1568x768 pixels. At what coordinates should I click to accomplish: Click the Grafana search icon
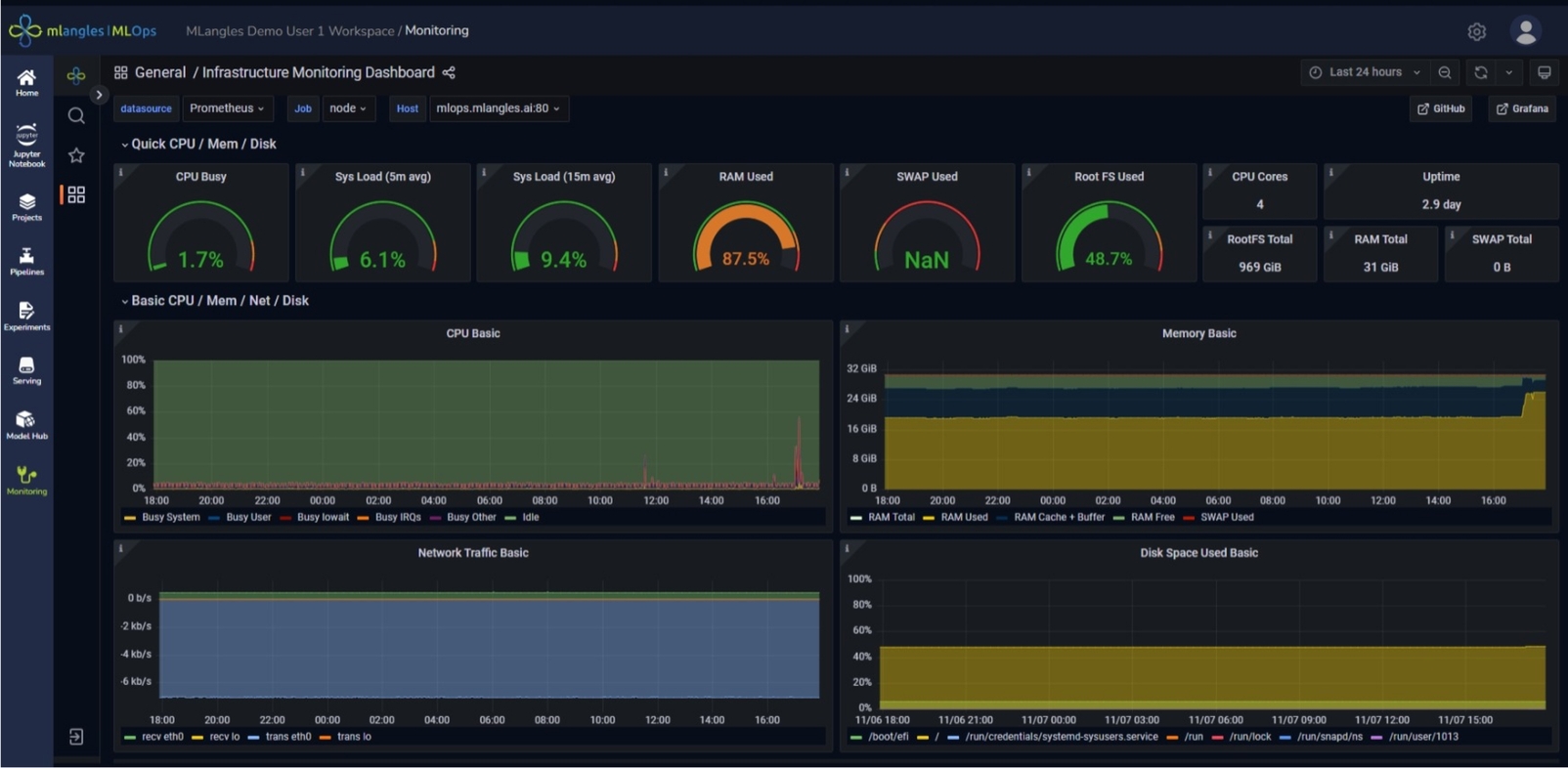point(76,116)
